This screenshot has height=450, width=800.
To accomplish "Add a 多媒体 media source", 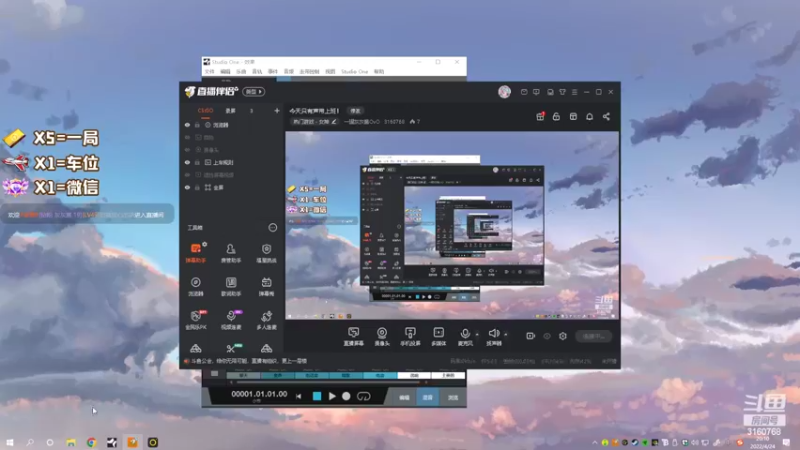I will coord(438,337).
